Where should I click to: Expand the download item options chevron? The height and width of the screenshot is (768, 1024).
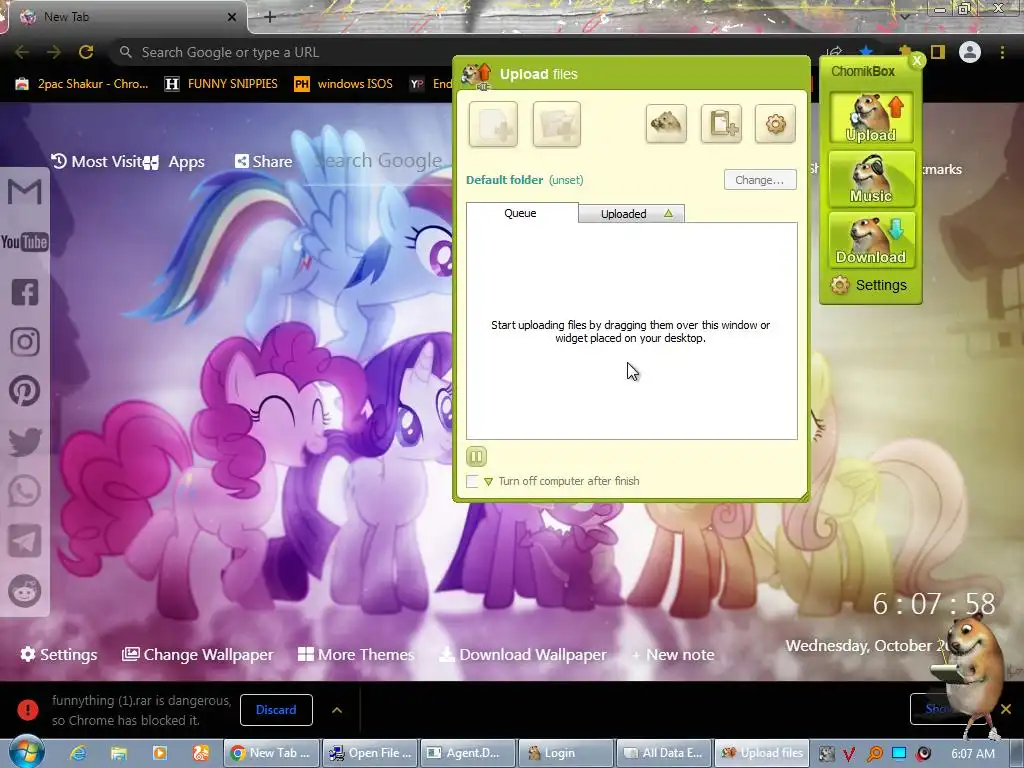(x=337, y=710)
